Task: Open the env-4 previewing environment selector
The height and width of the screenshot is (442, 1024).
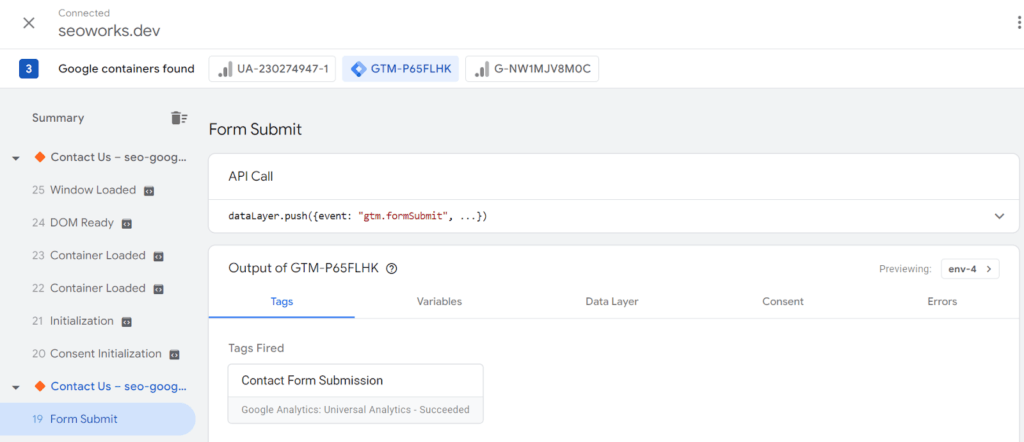Action: click(x=970, y=269)
